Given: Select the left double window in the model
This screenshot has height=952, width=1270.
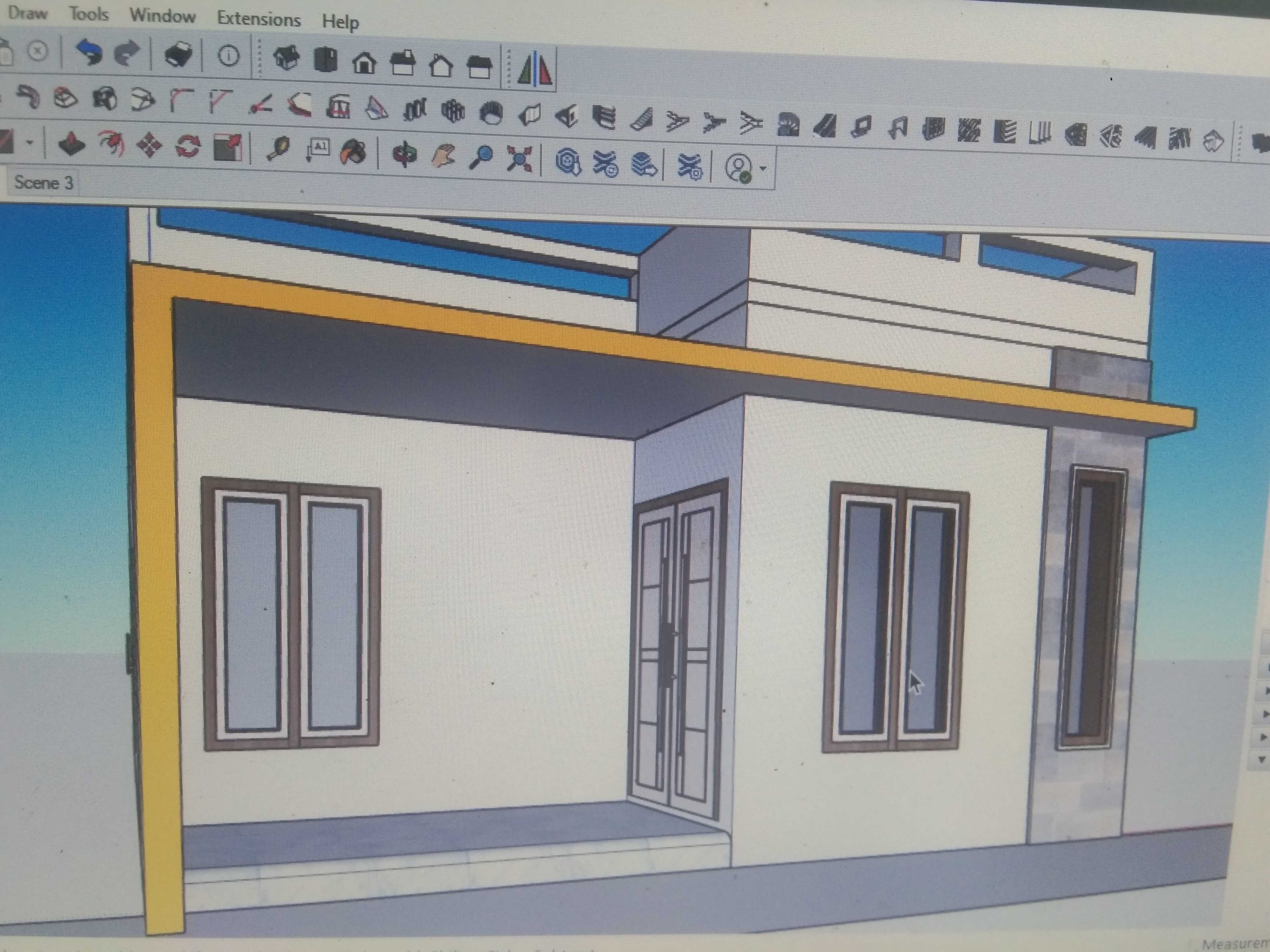Looking at the screenshot, I should click(292, 613).
